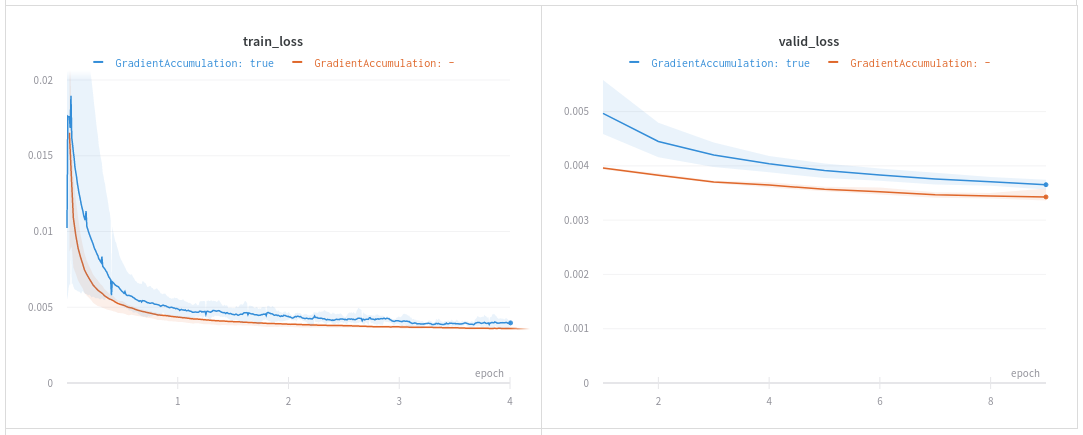
Task: Click the 0.005 y-axis tick in valid_loss
Action: (x=576, y=111)
